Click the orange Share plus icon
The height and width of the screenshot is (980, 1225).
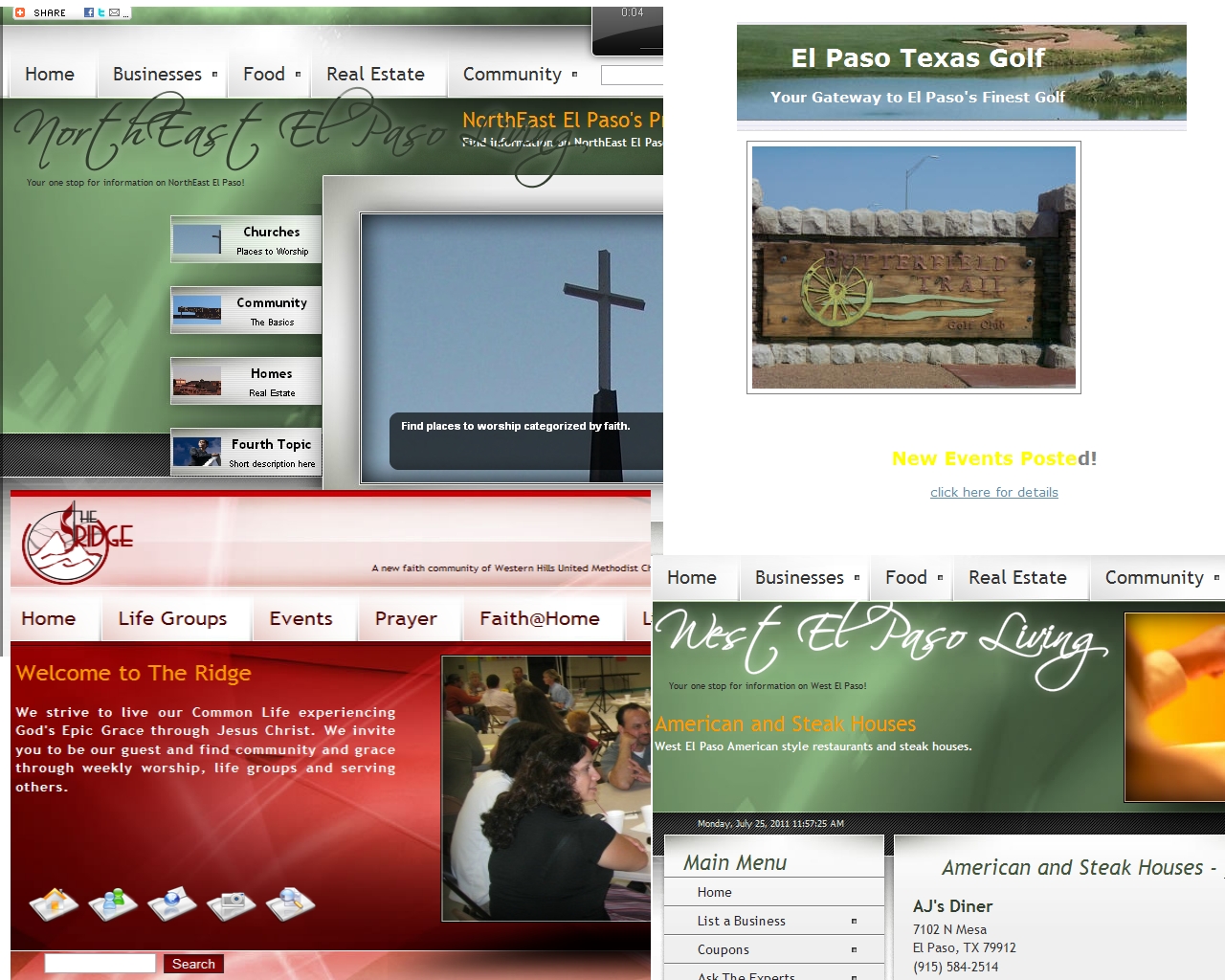pos(19,12)
